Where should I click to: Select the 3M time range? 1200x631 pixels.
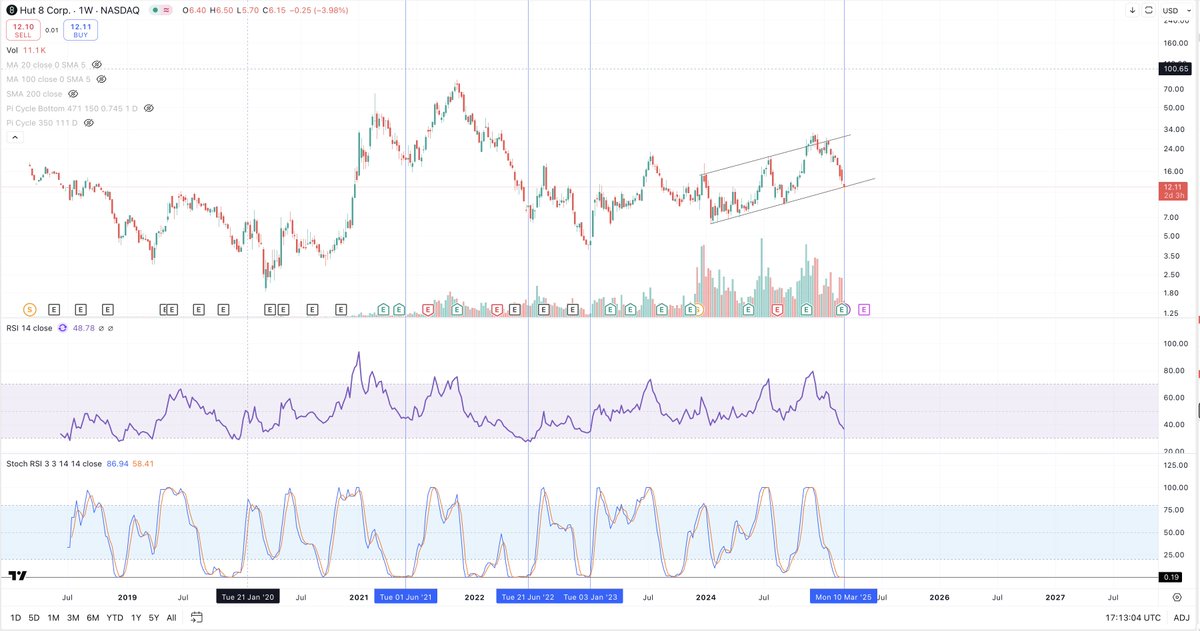[x=73, y=618]
